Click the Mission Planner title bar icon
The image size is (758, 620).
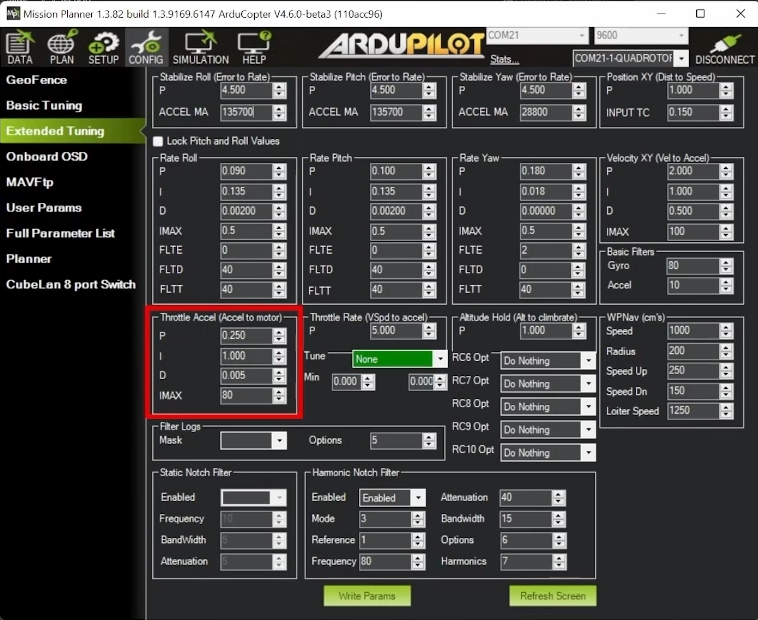click(x=13, y=14)
